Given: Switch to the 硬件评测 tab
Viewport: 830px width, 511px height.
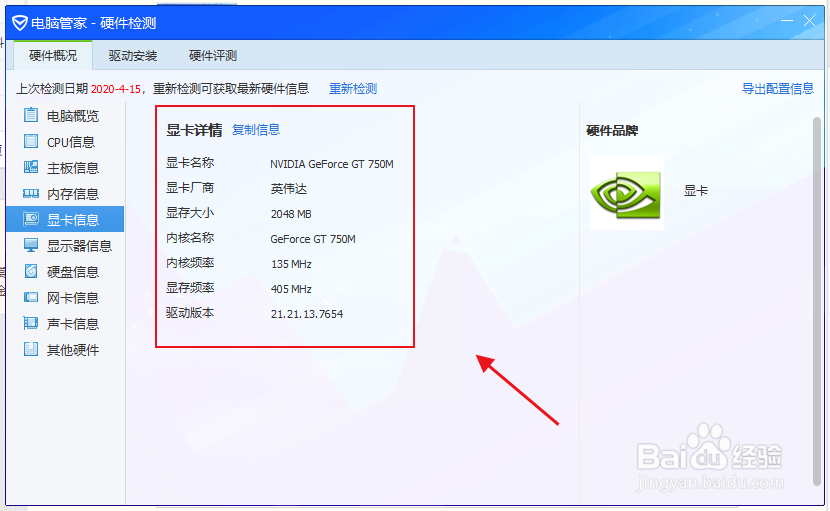Looking at the screenshot, I should tap(213, 55).
